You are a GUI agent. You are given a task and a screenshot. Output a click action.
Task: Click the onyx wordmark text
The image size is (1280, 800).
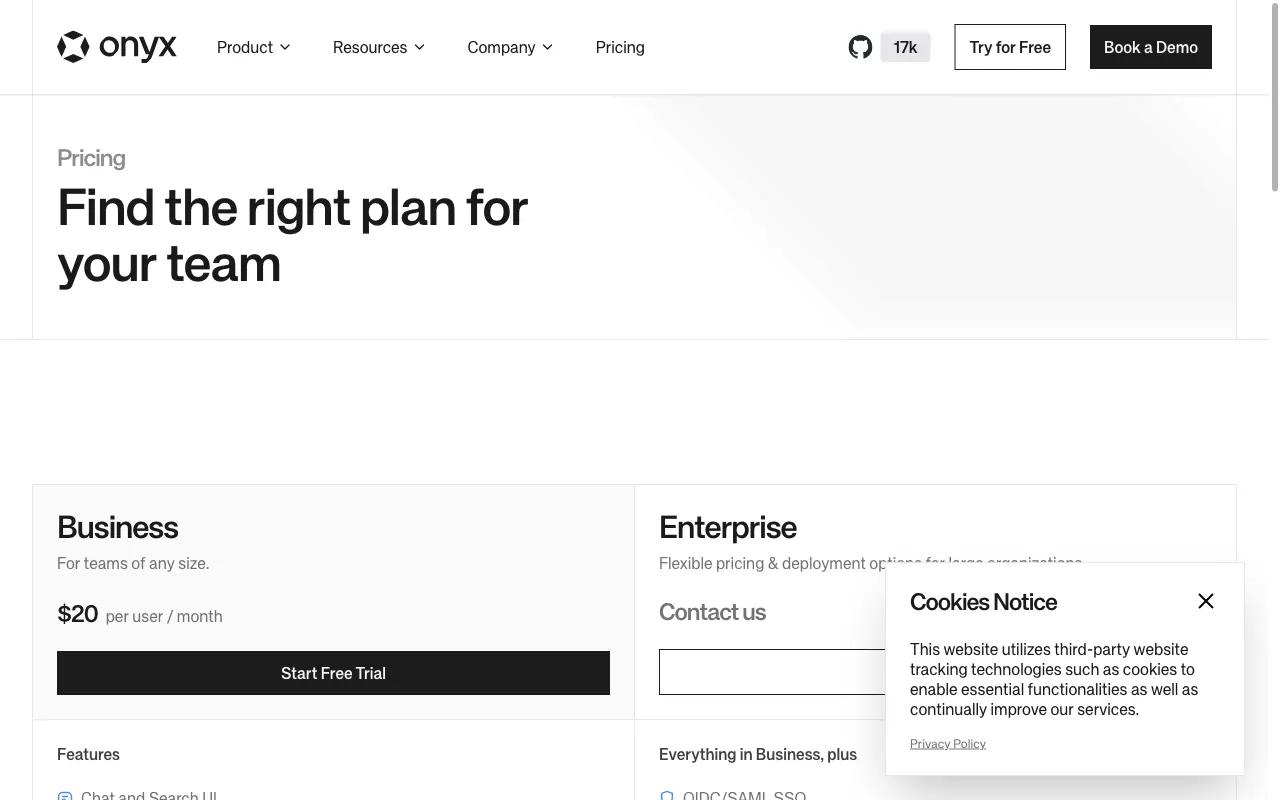pyautogui.click(x=138, y=47)
